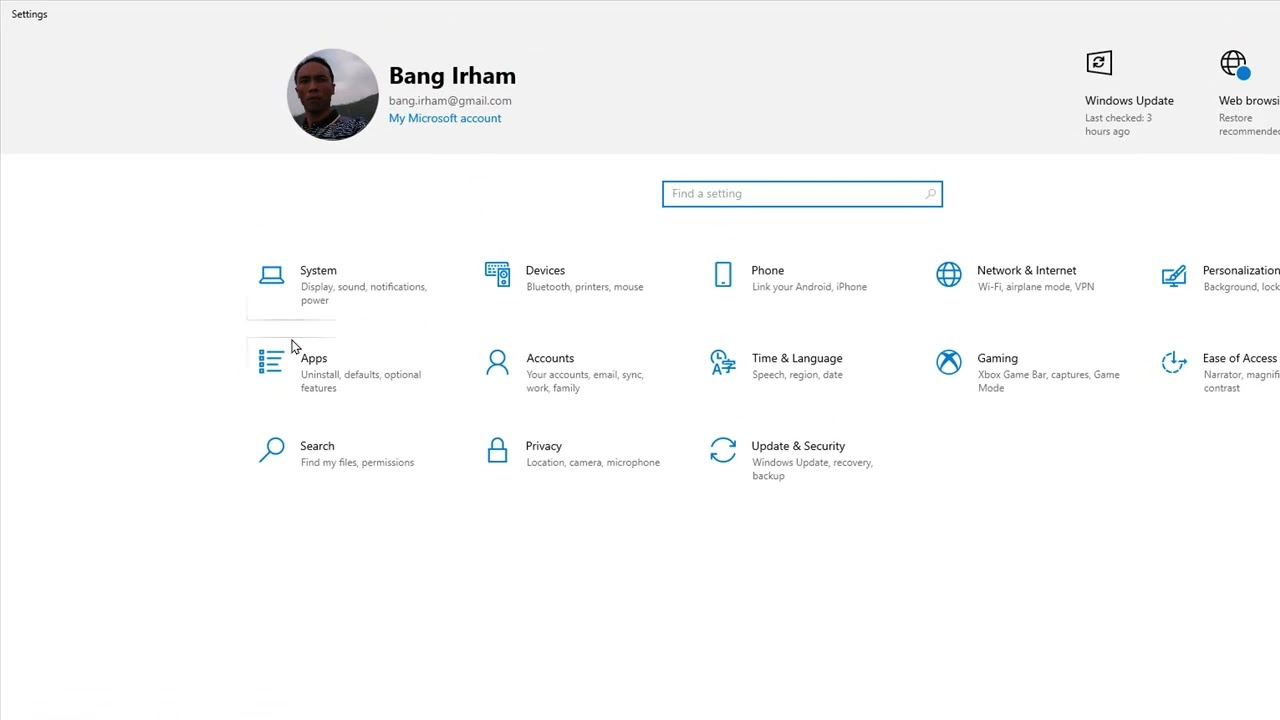
Task: Click Windows Update label in header
Action: pos(1129,100)
